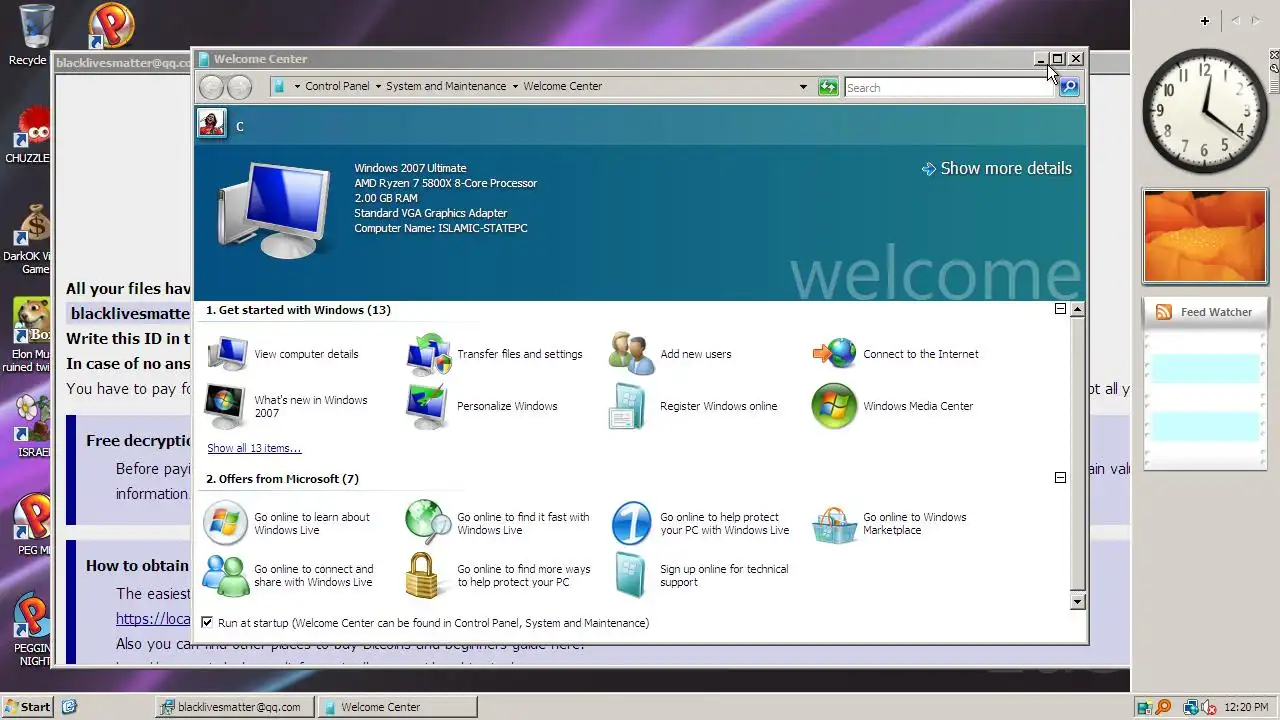Click the Start button

[x=27, y=707]
